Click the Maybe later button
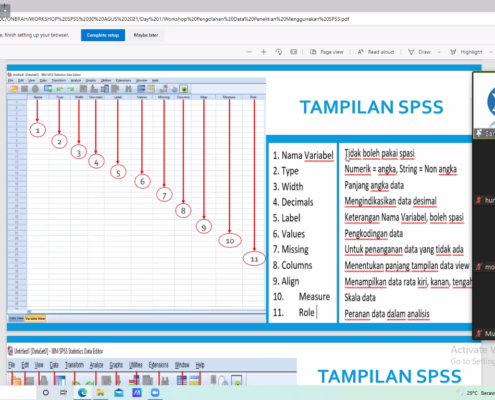Image resolution: width=495 pixels, height=400 pixels. click(146, 35)
